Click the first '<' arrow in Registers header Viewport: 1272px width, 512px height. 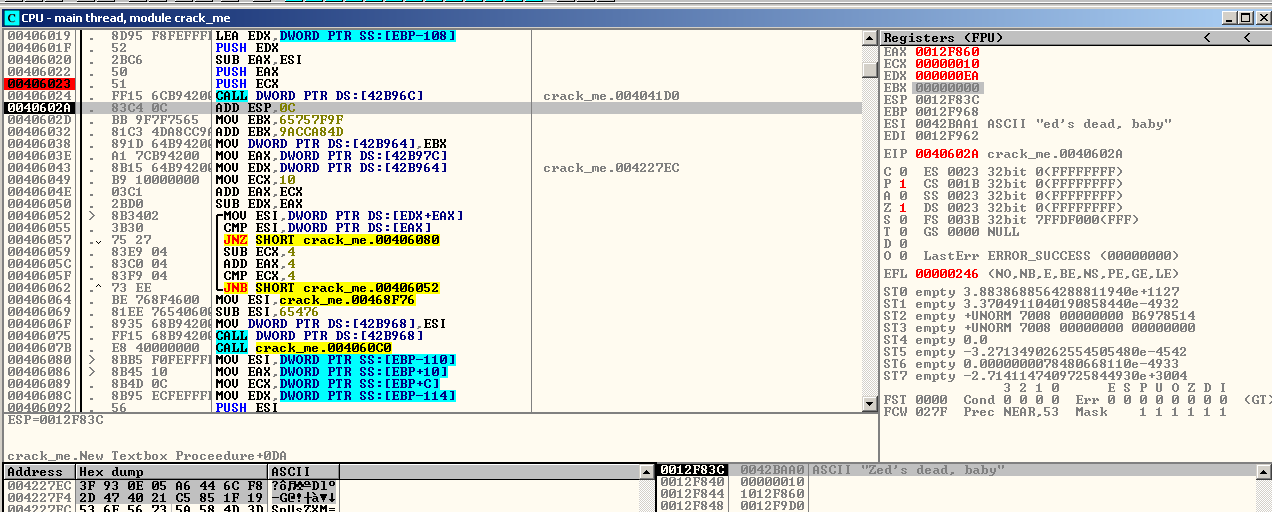click(1207, 38)
